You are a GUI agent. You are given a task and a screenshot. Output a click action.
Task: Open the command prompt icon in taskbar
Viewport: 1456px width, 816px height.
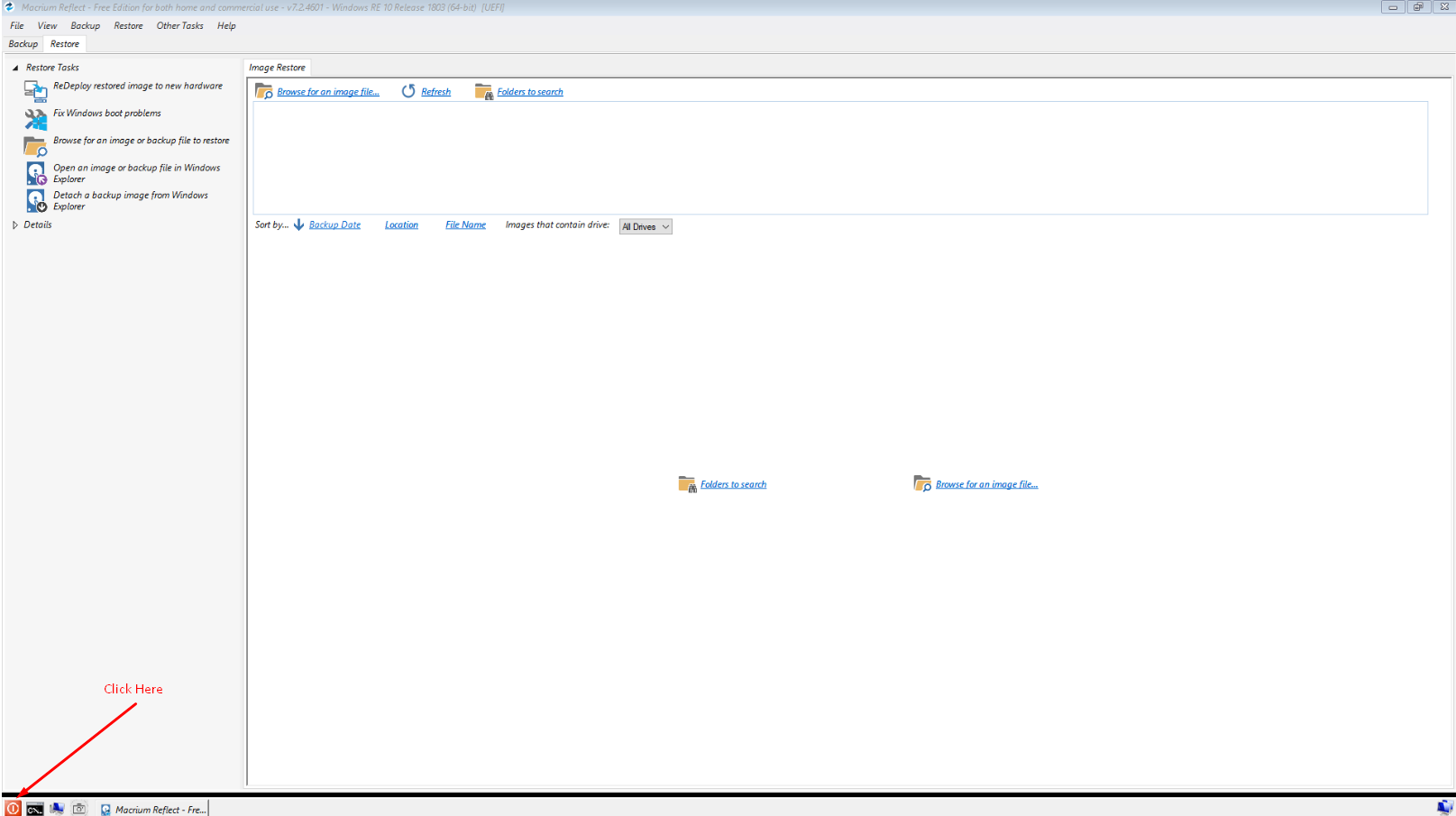(34, 809)
